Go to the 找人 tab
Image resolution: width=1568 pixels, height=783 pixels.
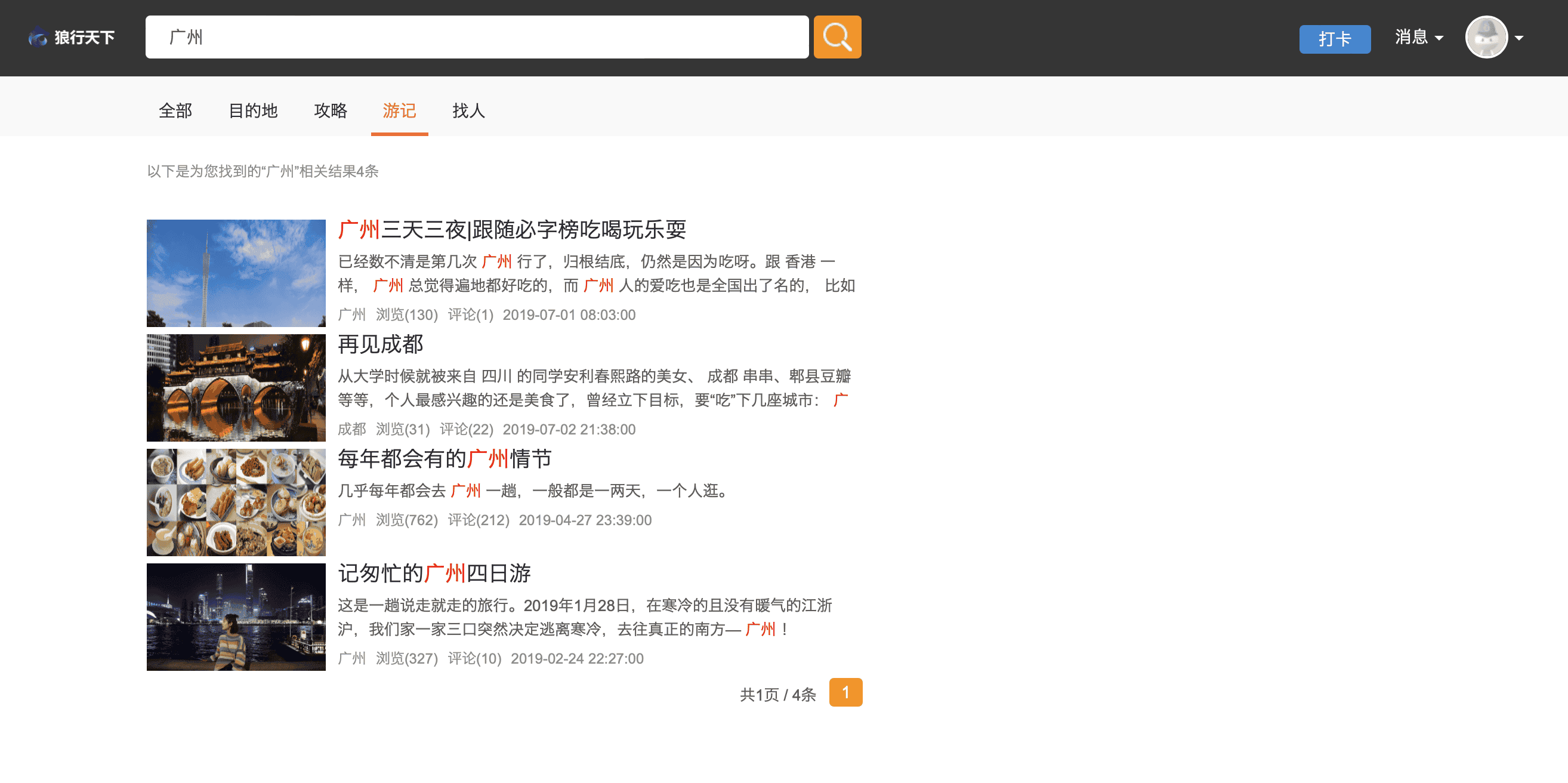468,111
